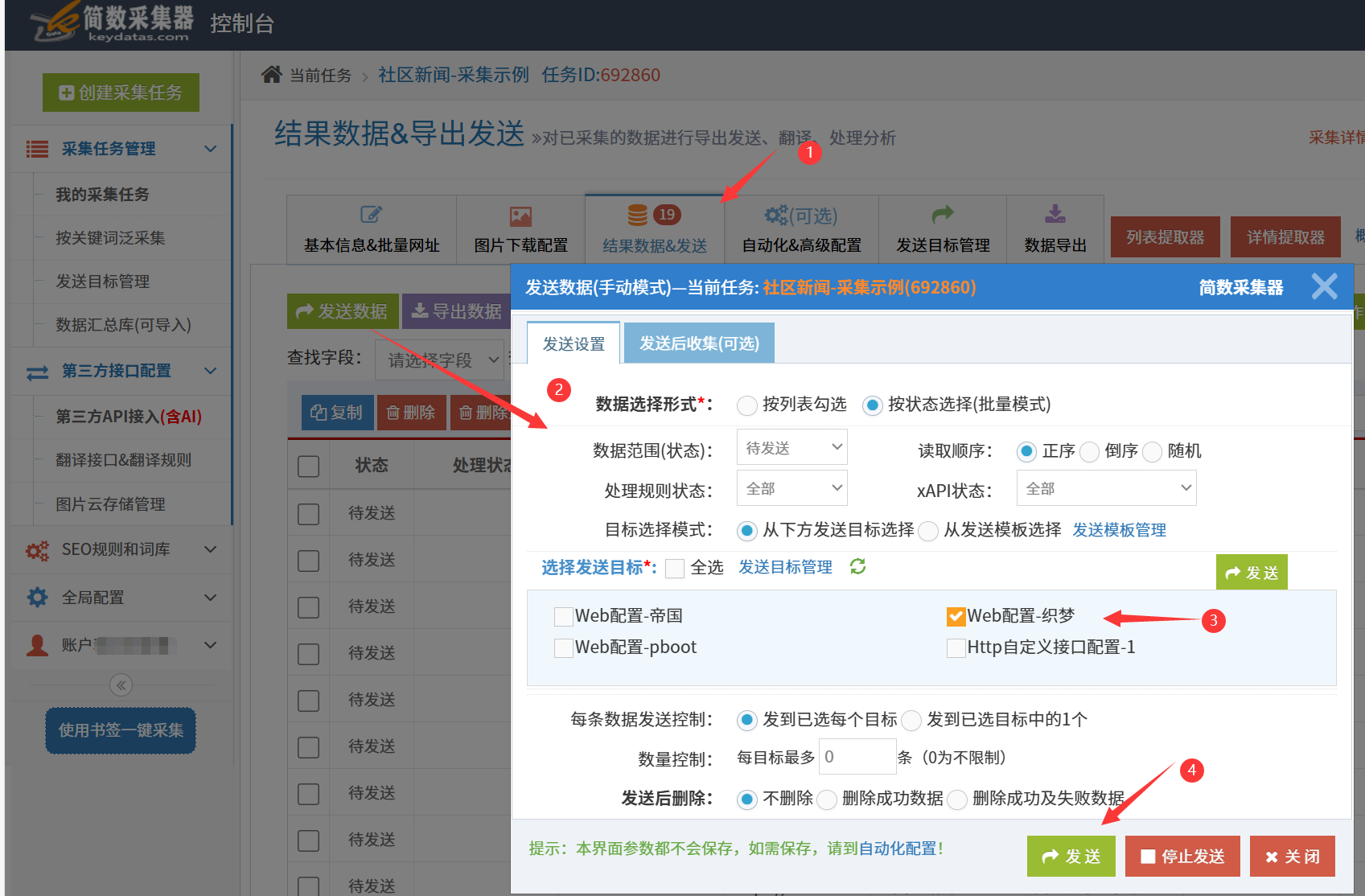Select 按列表勾选 radio option
Screen dimensions: 1365x896
tap(746, 405)
